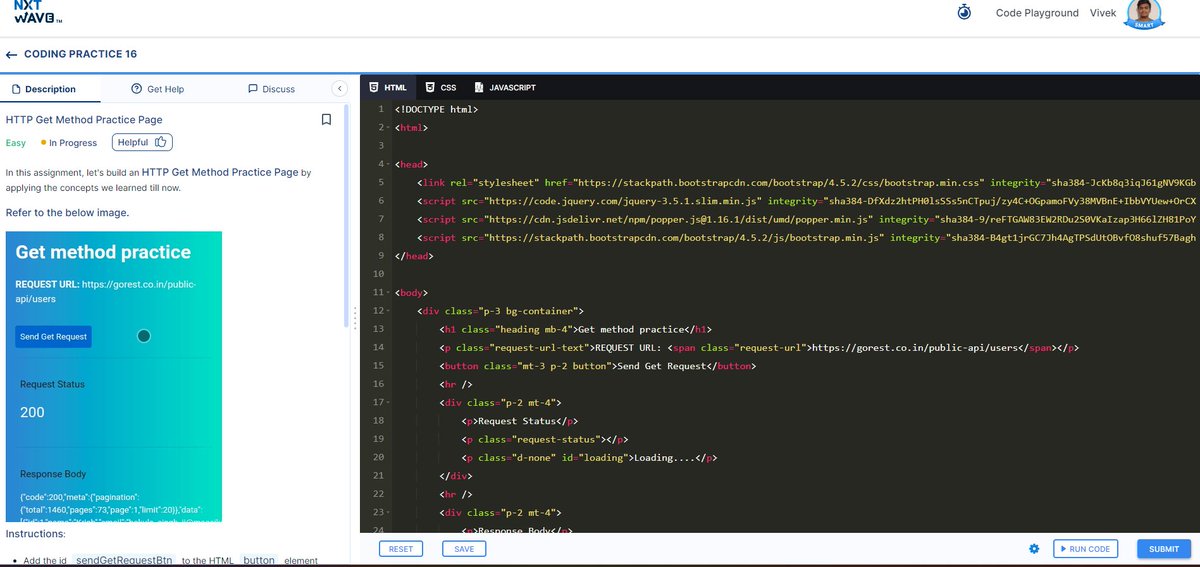Click the Description document icon

(16, 89)
